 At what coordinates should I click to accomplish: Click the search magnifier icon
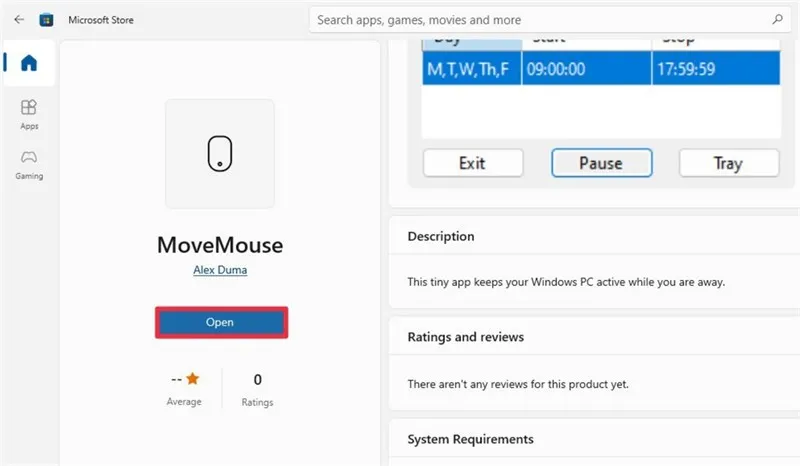point(777,19)
